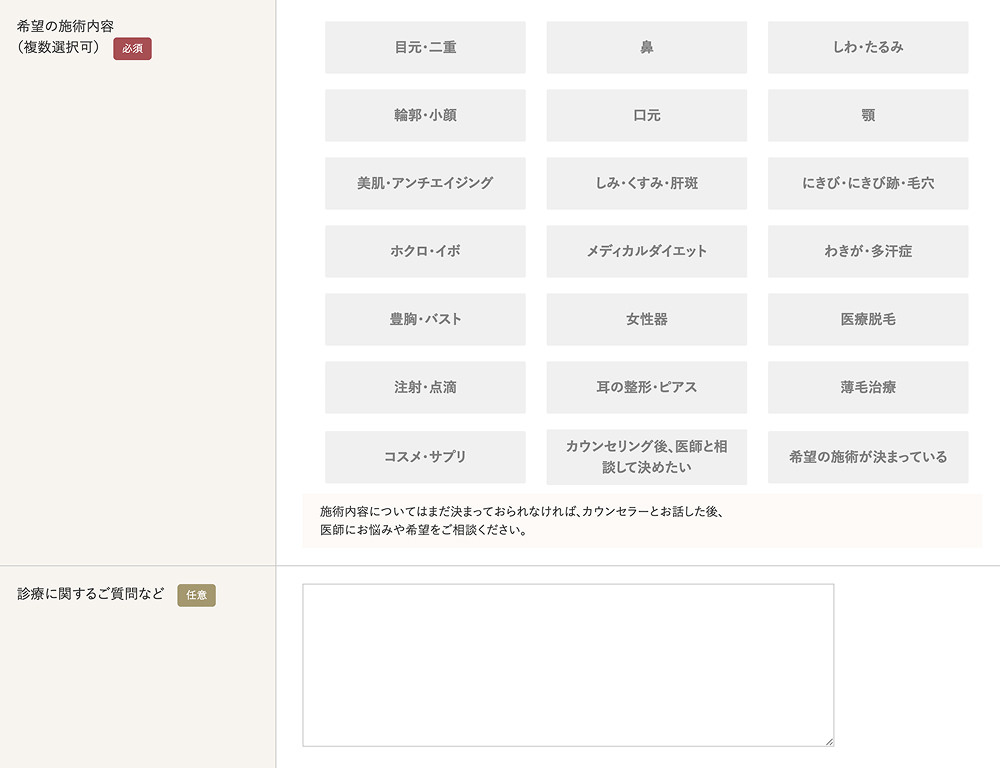Click the 希望の施術内容 label
The width and height of the screenshot is (1000, 768).
point(65,36)
